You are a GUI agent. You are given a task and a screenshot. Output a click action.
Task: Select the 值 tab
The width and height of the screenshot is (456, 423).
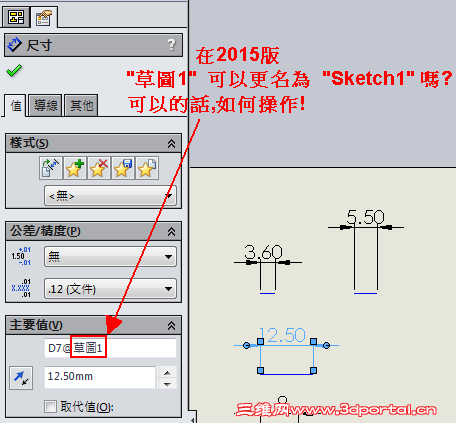click(x=15, y=106)
